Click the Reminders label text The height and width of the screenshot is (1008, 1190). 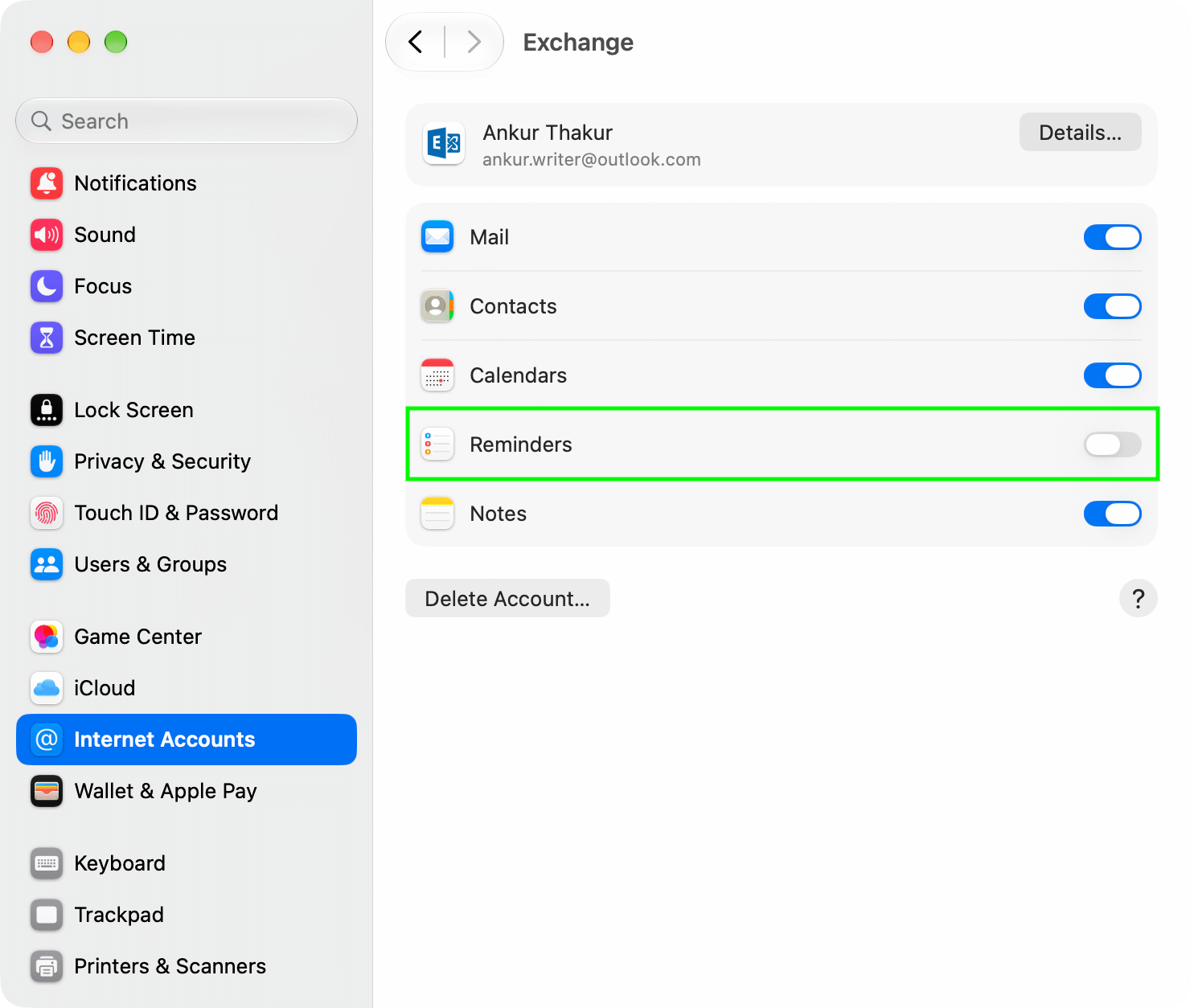click(521, 445)
